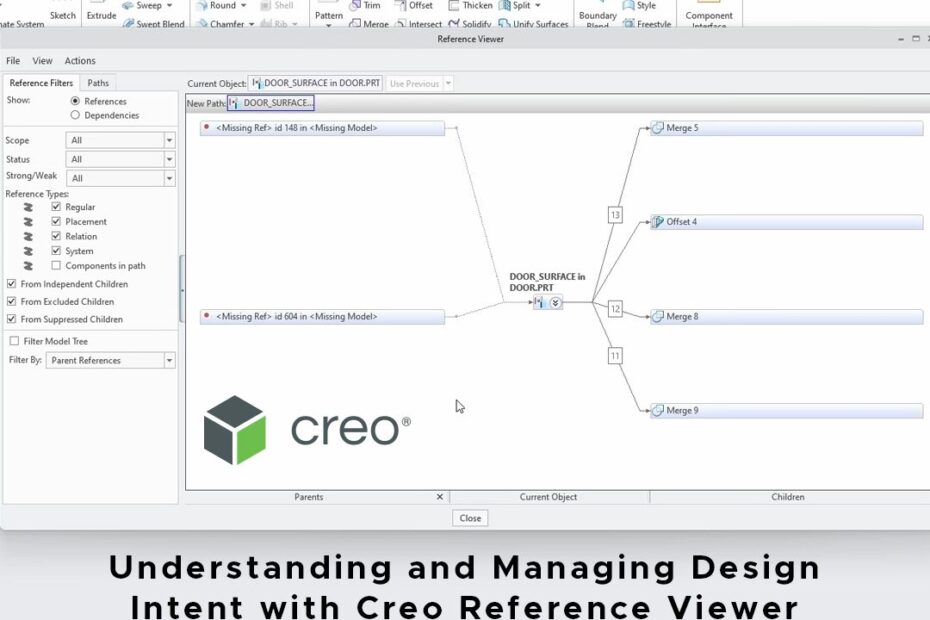The height and width of the screenshot is (620, 930).
Task: Click the New Path DOOR_SURFACE item
Action: point(271,103)
